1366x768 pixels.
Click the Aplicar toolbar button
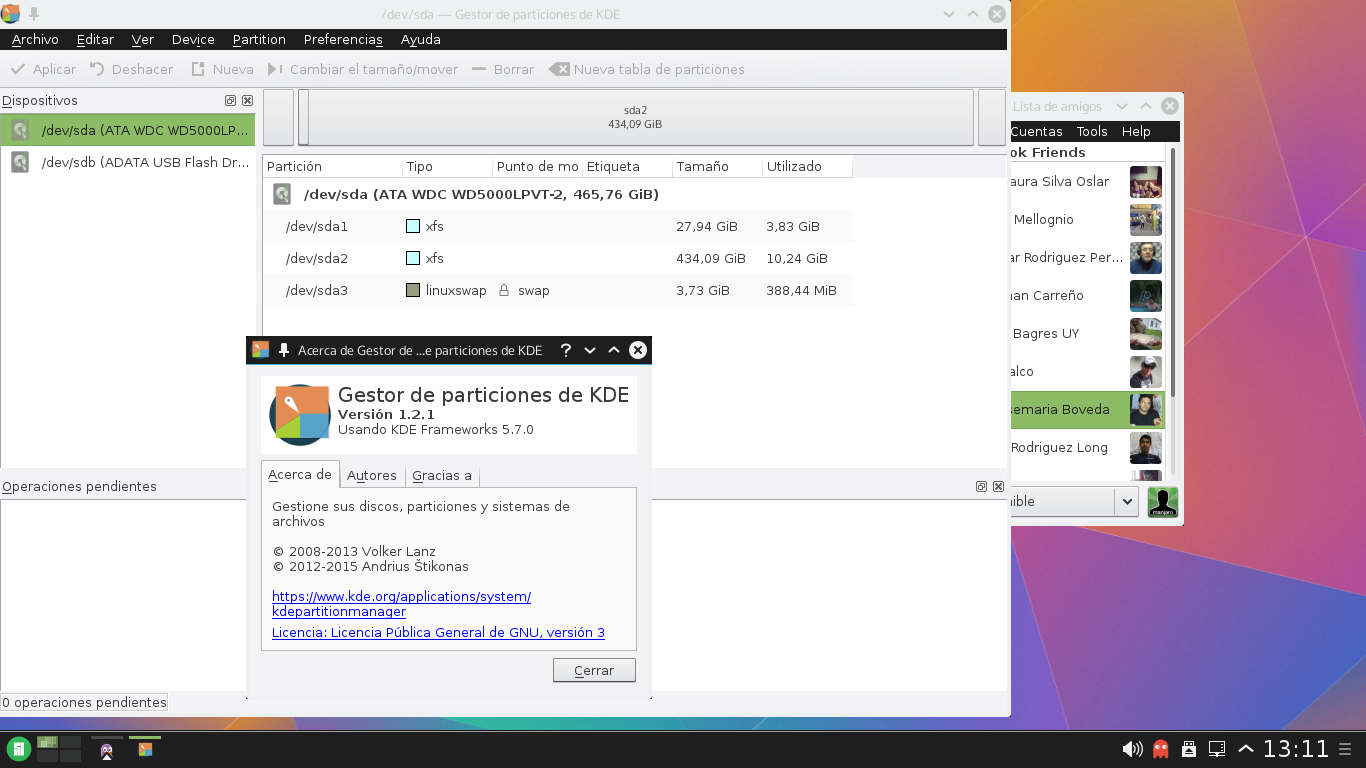(x=43, y=69)
